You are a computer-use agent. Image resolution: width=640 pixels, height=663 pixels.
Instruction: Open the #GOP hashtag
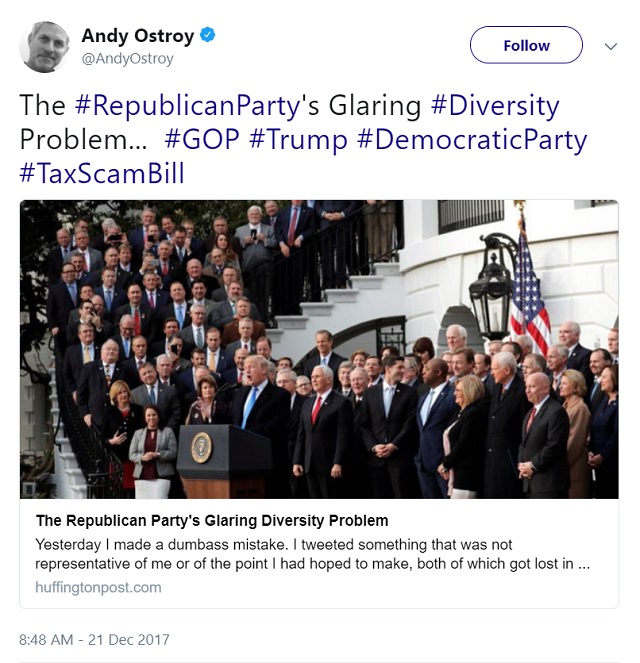[202, 140]
